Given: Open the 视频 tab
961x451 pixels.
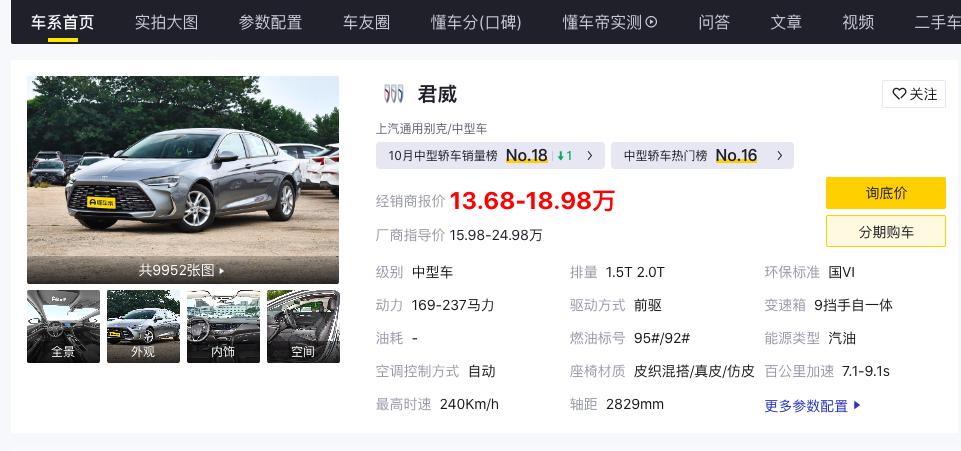Looking at the screenshot, I should (x=858, y=23).
